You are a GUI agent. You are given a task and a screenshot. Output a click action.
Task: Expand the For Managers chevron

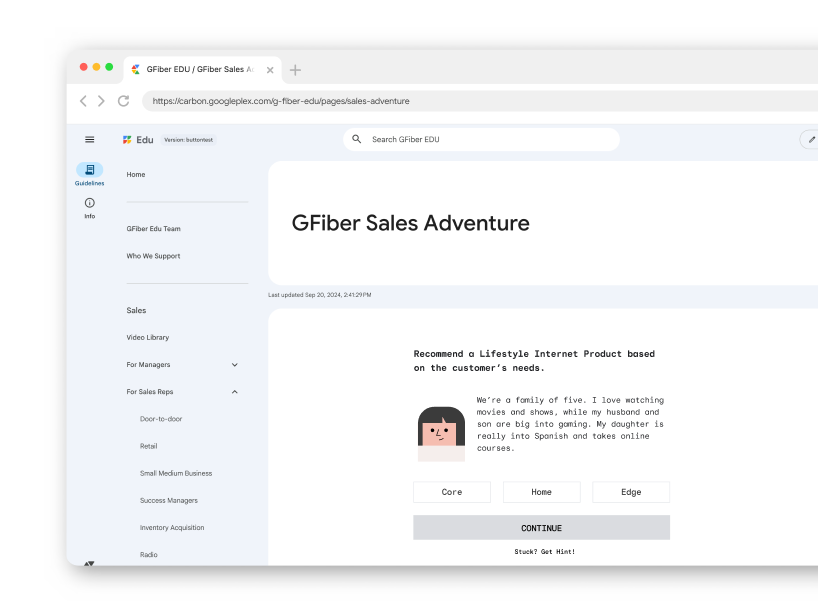pos(235,365)
